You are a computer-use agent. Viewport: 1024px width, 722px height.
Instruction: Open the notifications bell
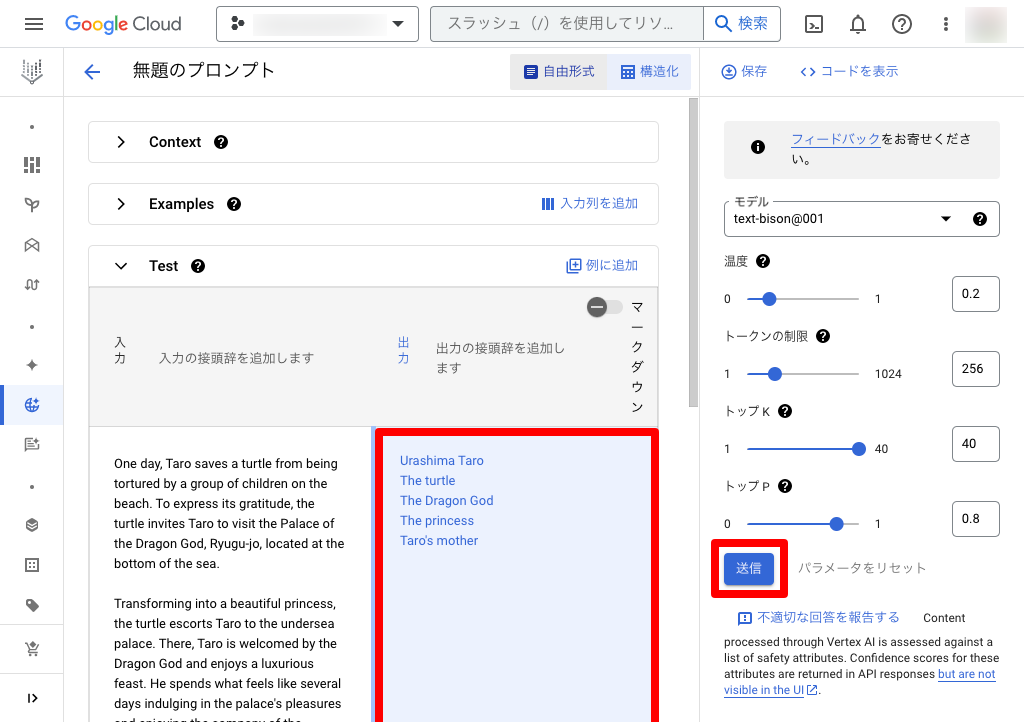pyautogui.click(x=858, y=24)
